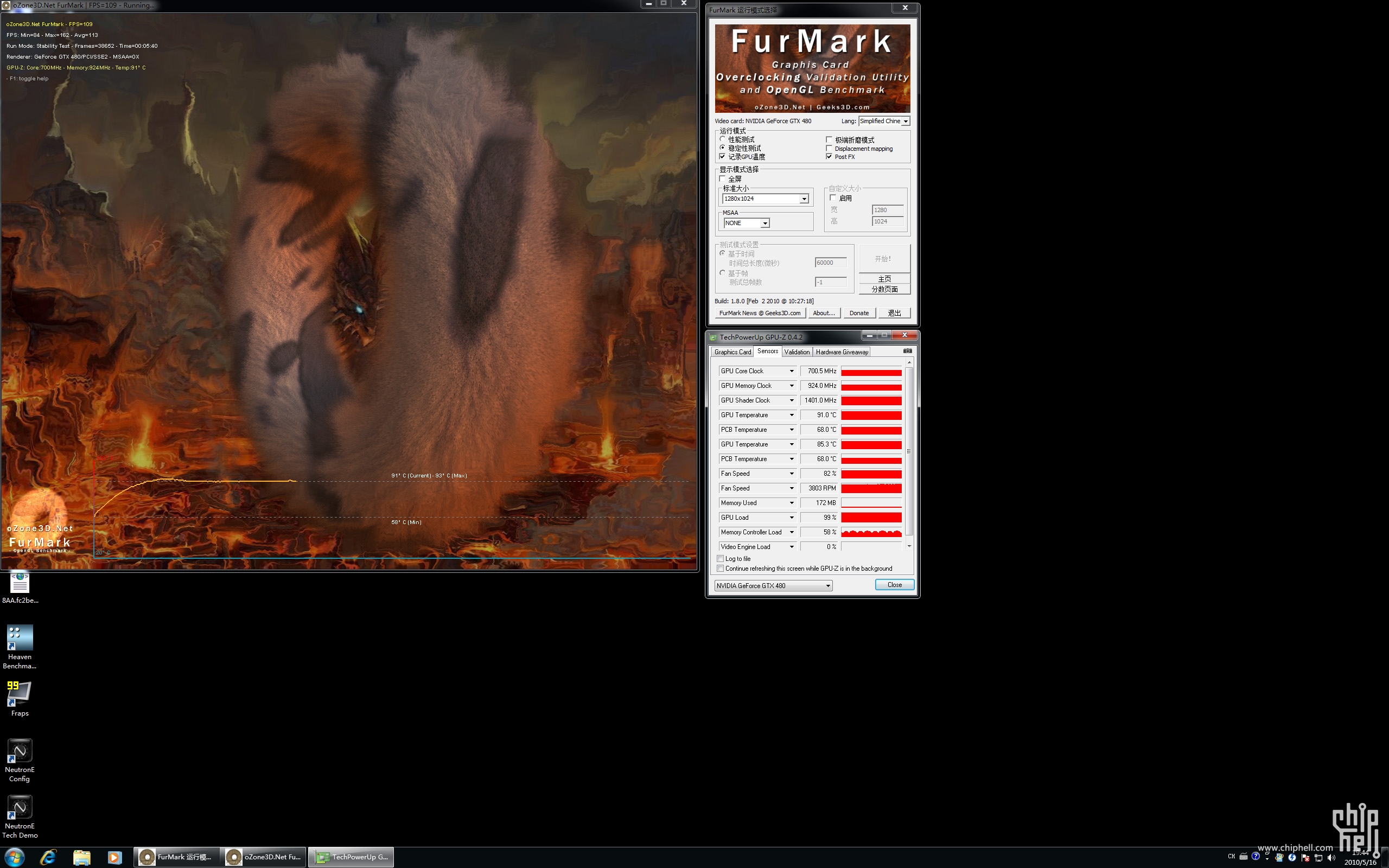
Task: Launch Internet Explorer from the taskbar
Action: (x=48, y=857)
